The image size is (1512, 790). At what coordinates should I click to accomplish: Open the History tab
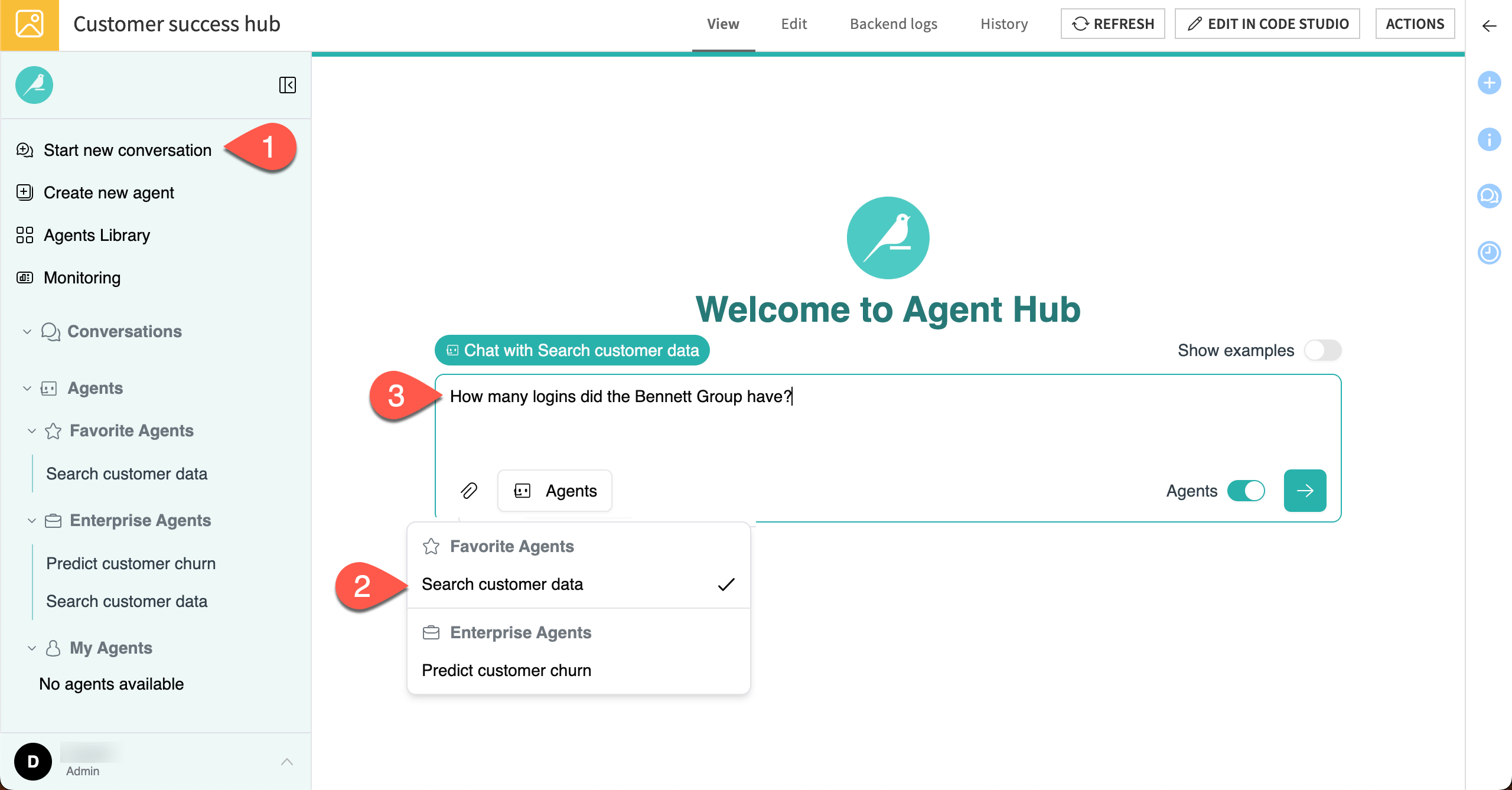(1004, 24)
